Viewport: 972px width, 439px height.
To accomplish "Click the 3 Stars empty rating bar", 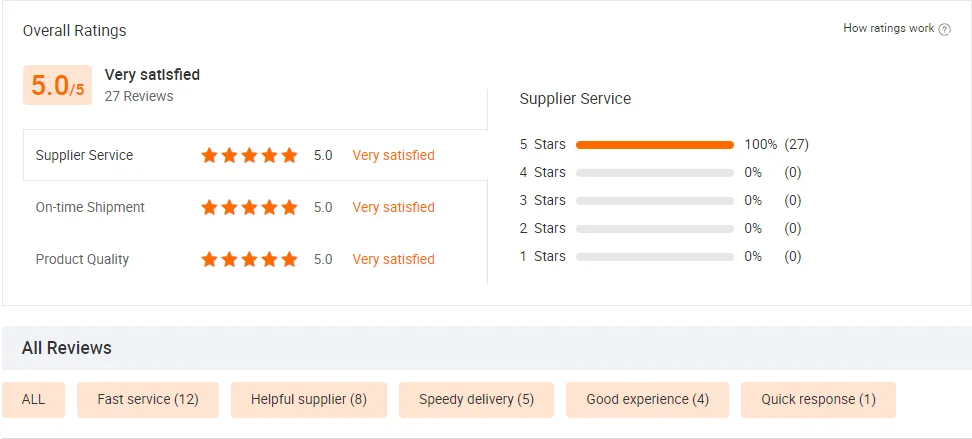I will coord(655,200).
